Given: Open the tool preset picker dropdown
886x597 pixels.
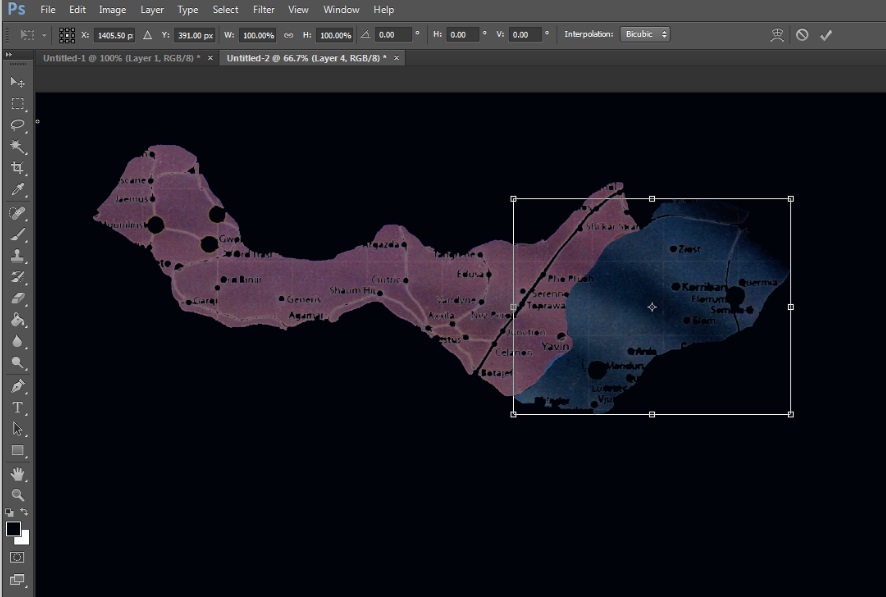Looking at the screenshot, I should point(42,34).
